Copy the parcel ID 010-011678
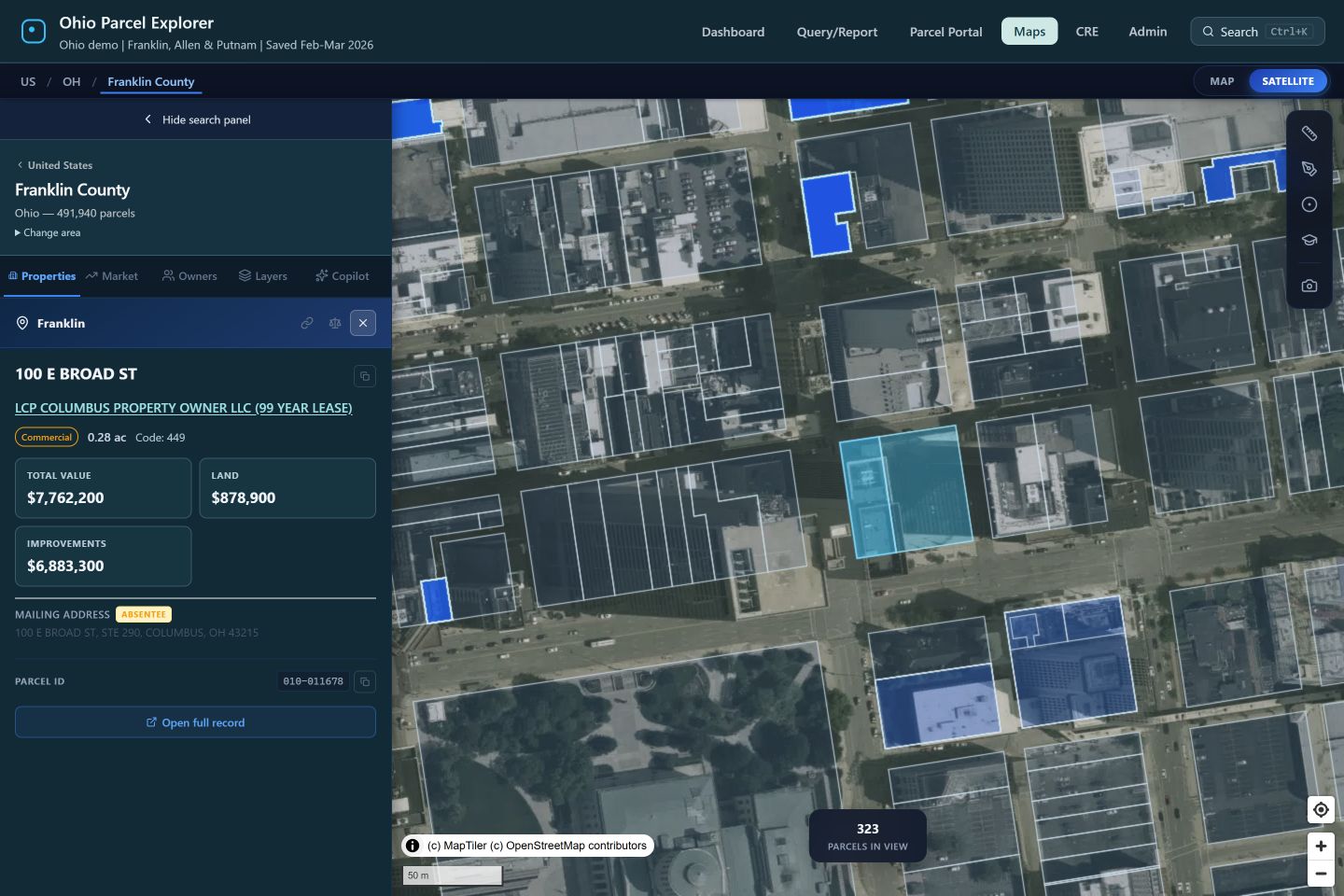Viewport: 1344px width, 896px height. pyautogui.click(x=365, y=681)
